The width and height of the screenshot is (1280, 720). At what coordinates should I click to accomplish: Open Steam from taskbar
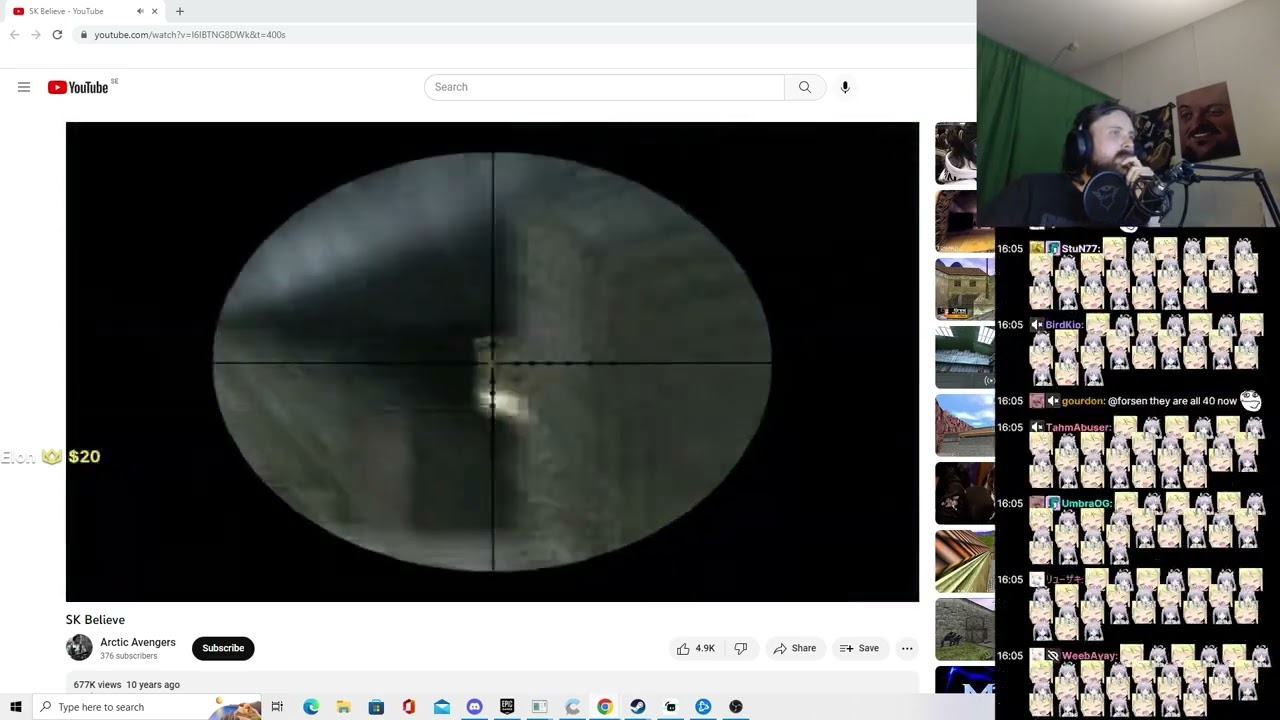(637, 707)
